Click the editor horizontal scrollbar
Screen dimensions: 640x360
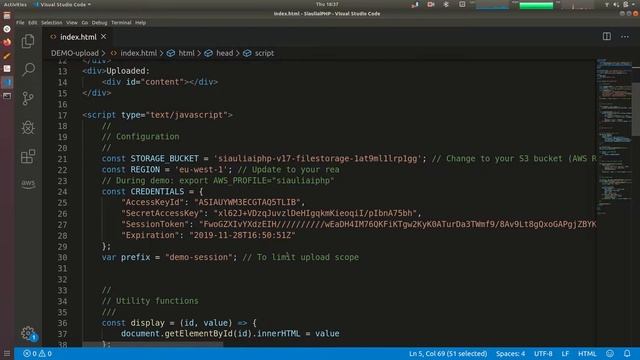tap(153, 344)
